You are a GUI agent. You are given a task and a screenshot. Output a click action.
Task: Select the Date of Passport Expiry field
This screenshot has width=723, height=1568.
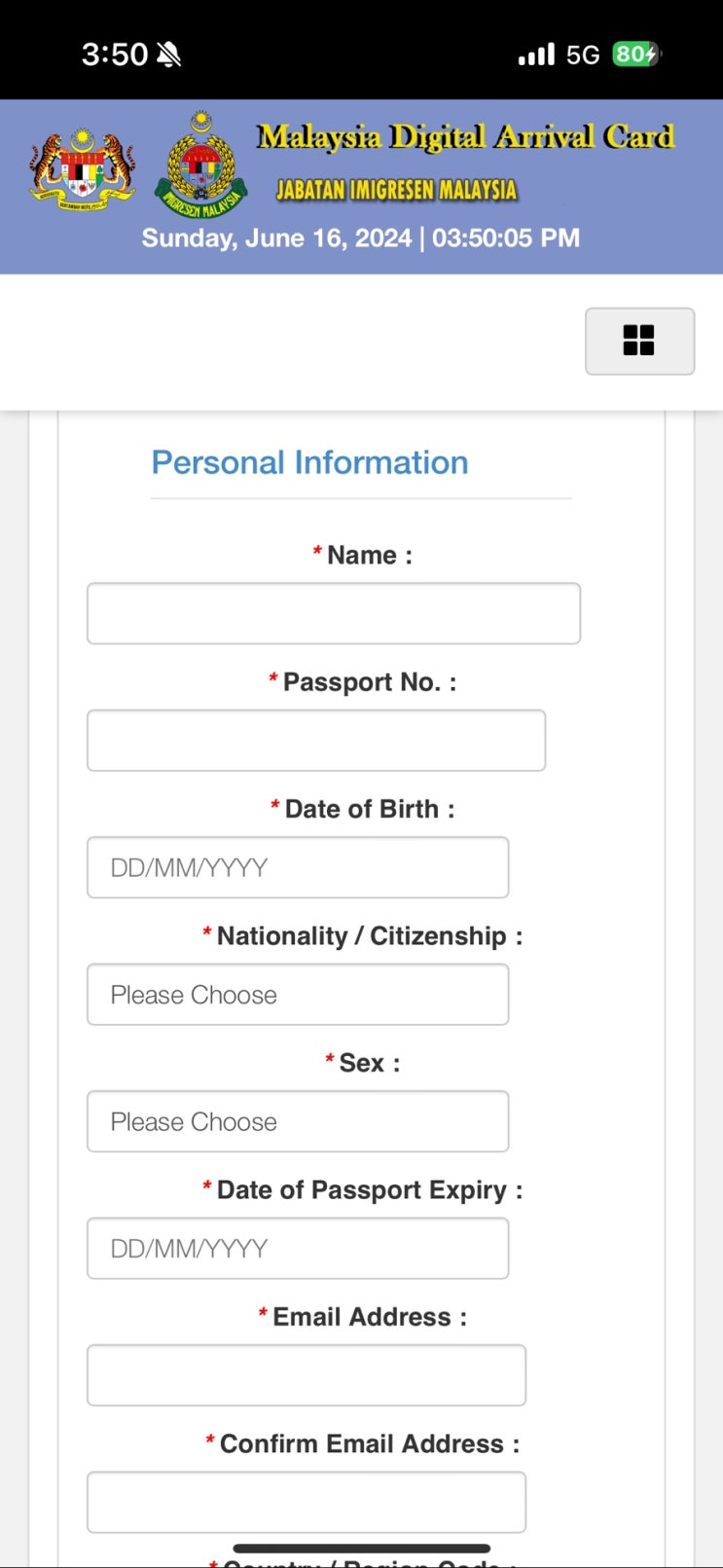(298, 1248)
